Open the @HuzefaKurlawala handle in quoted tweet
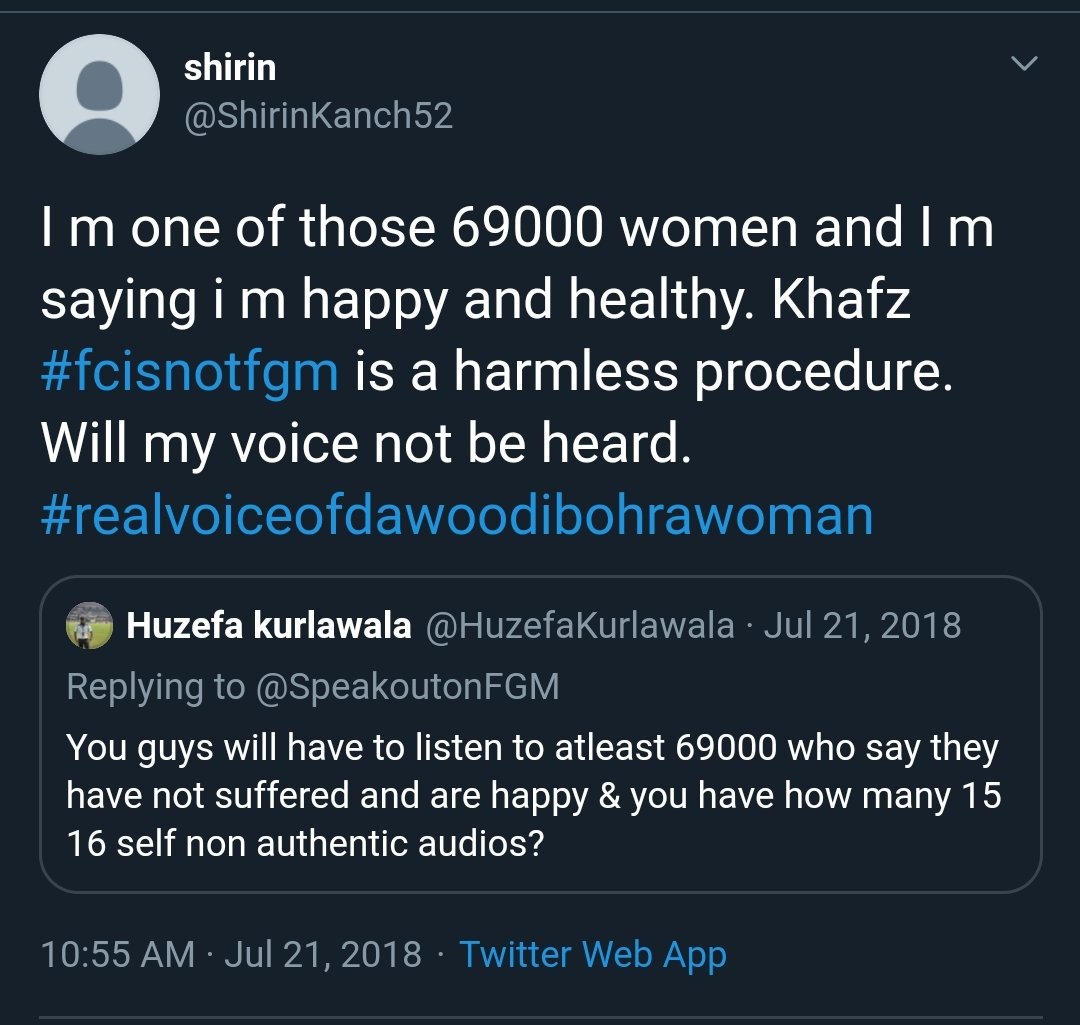Viewport: 1080px width, 1025px height. (x=580, y=626)
